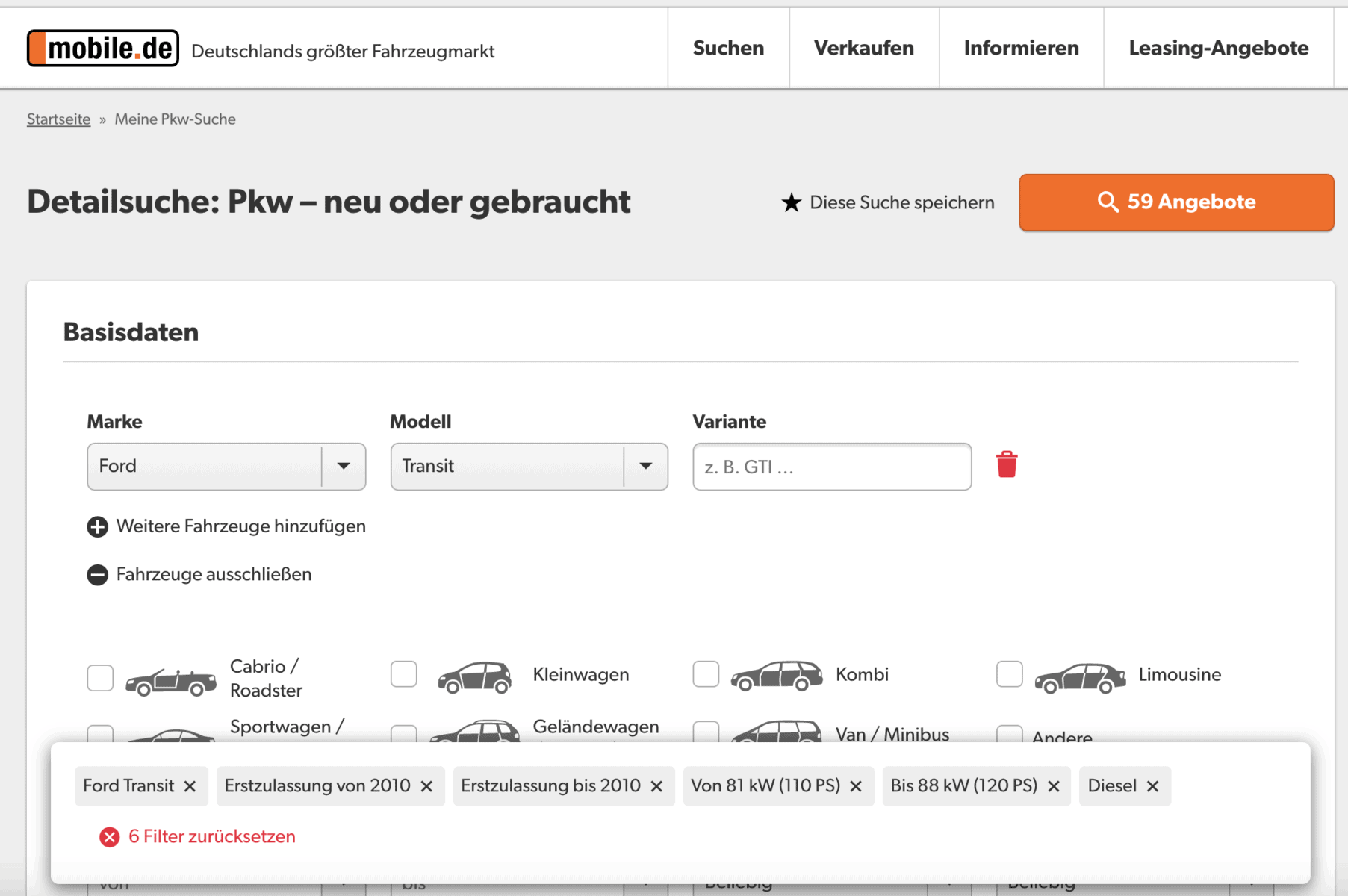
Task: Check the Cabrio / Roadster checkbox
Action: 100,678
